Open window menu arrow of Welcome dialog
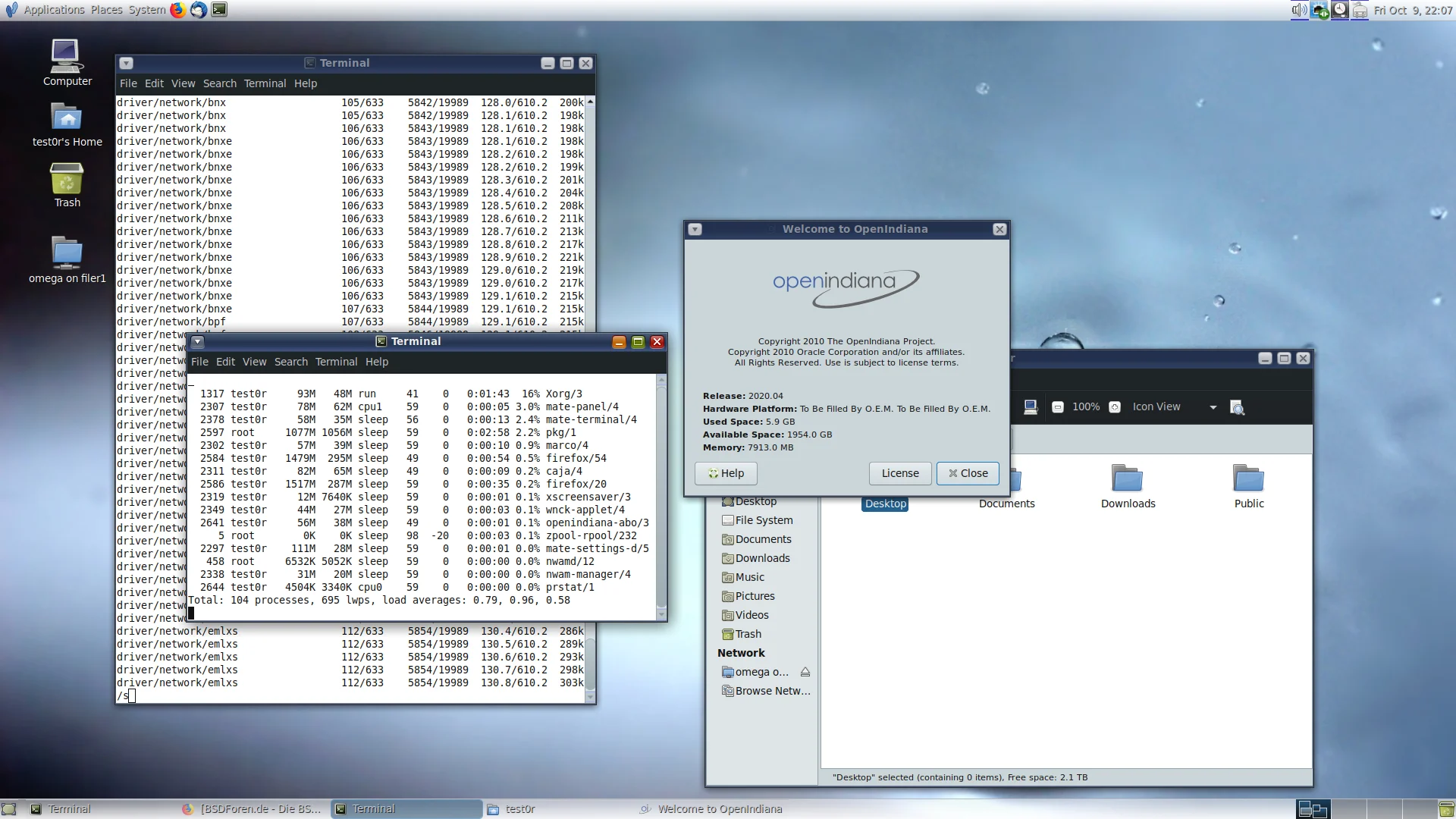The image size is (1456, 819). point(695,229)
